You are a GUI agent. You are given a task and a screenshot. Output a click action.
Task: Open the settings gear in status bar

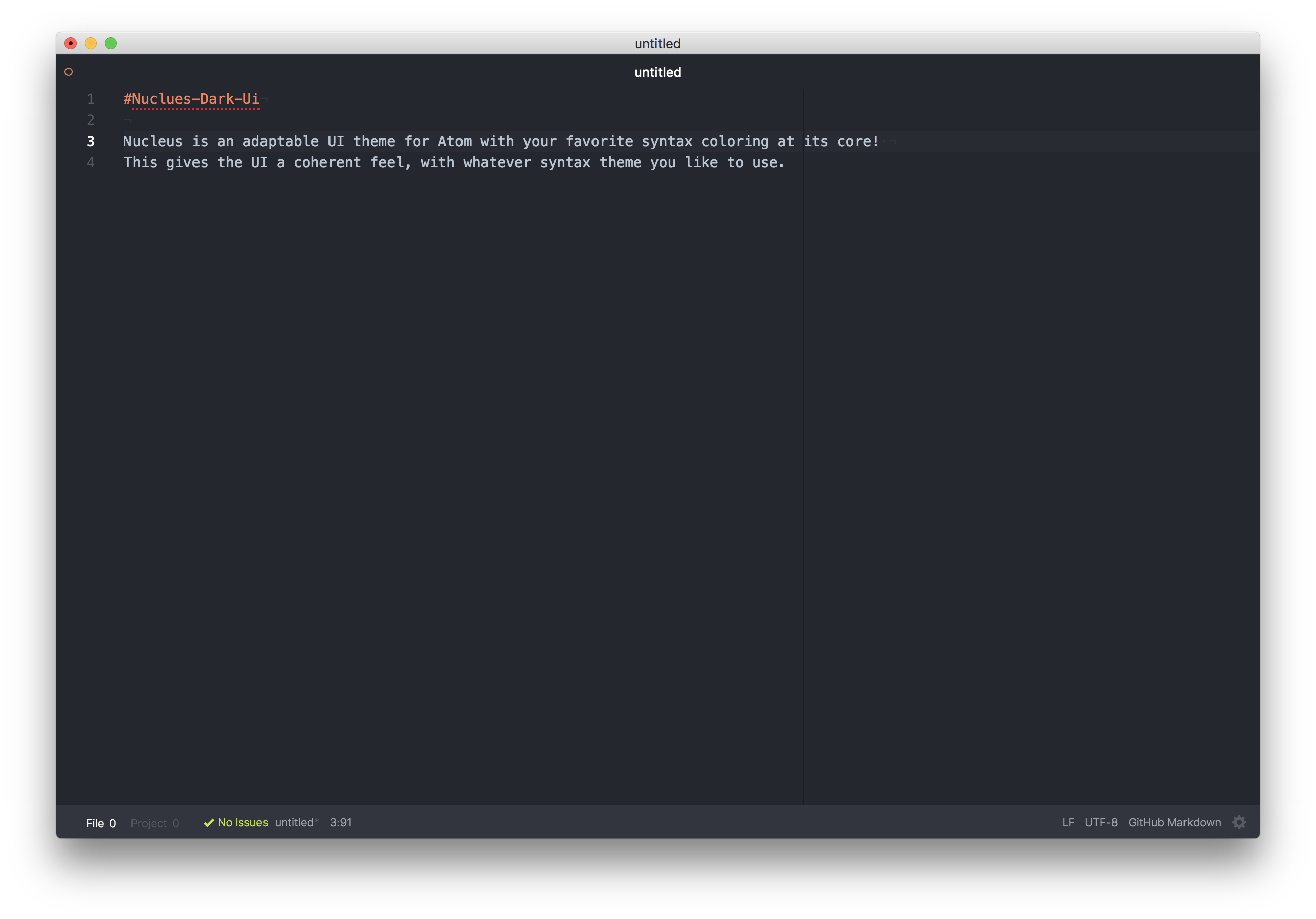coord(1239,822)
